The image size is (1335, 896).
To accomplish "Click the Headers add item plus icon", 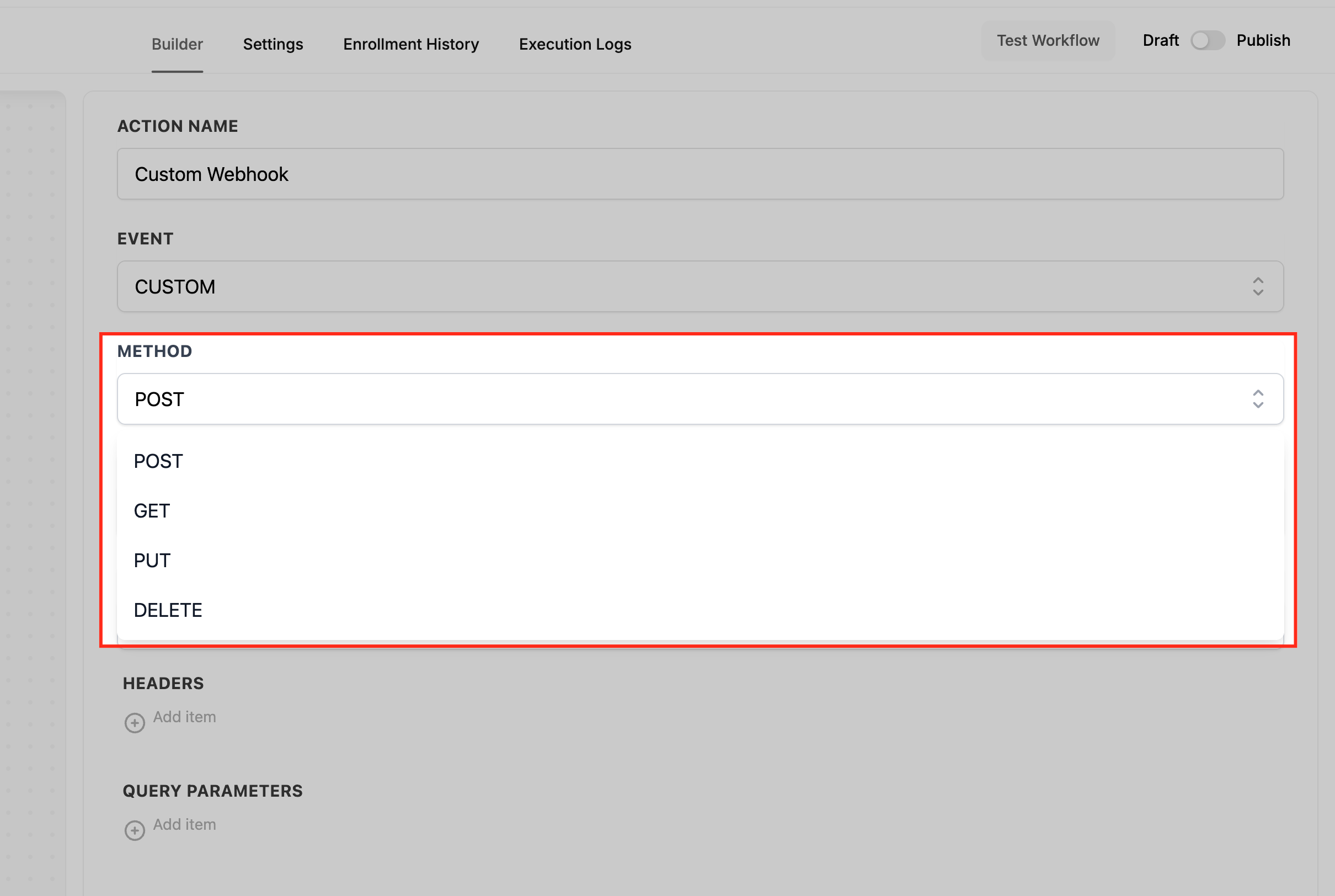I will 135,722.
